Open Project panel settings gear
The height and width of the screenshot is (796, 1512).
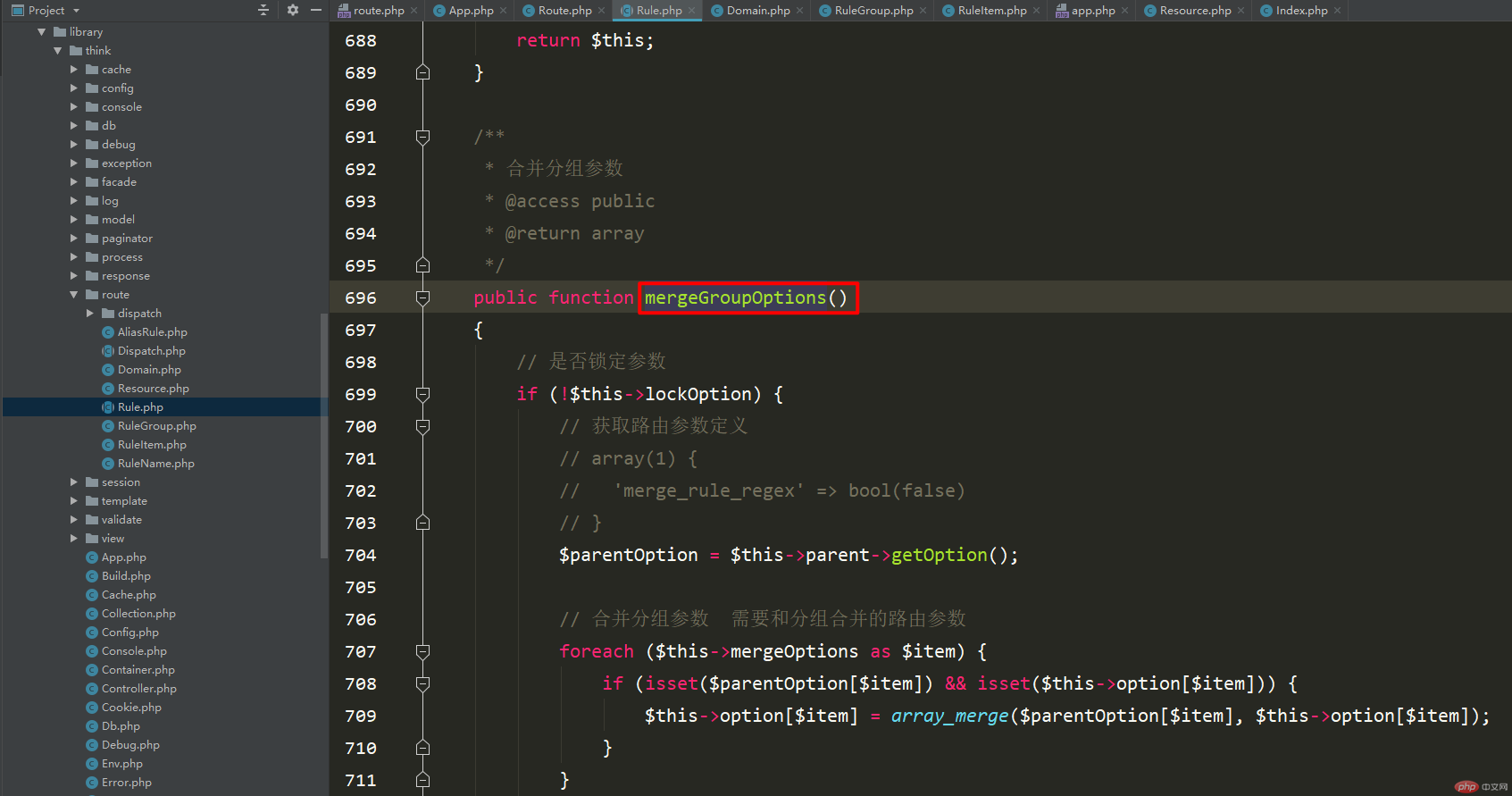tap(293, 11)
